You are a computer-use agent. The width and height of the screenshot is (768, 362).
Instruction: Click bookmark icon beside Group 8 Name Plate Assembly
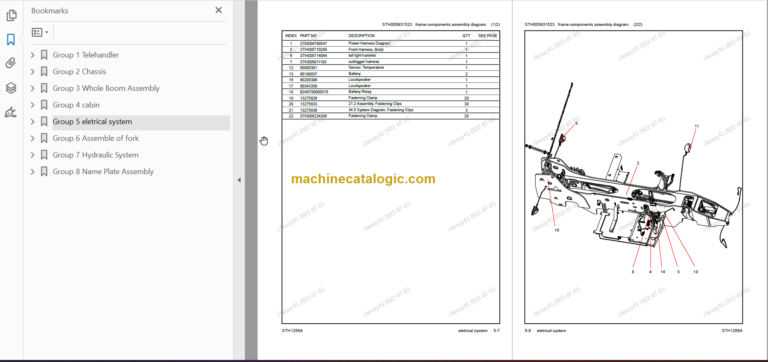click(44, 172)
